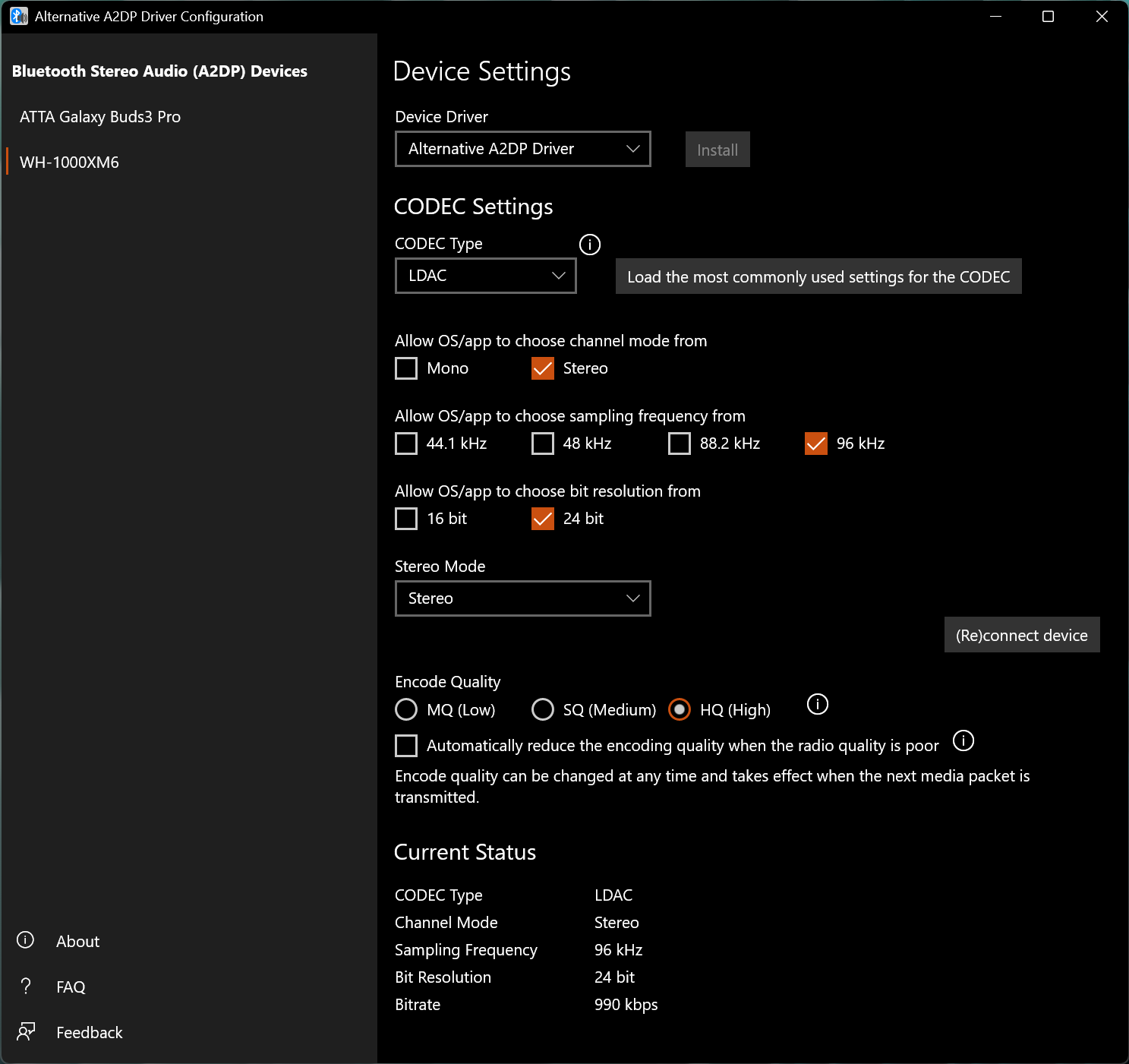Enable automatic encoding quality reduction checkbox
The height and width of the screenshot is (1064, 1129).
[406, 746]
